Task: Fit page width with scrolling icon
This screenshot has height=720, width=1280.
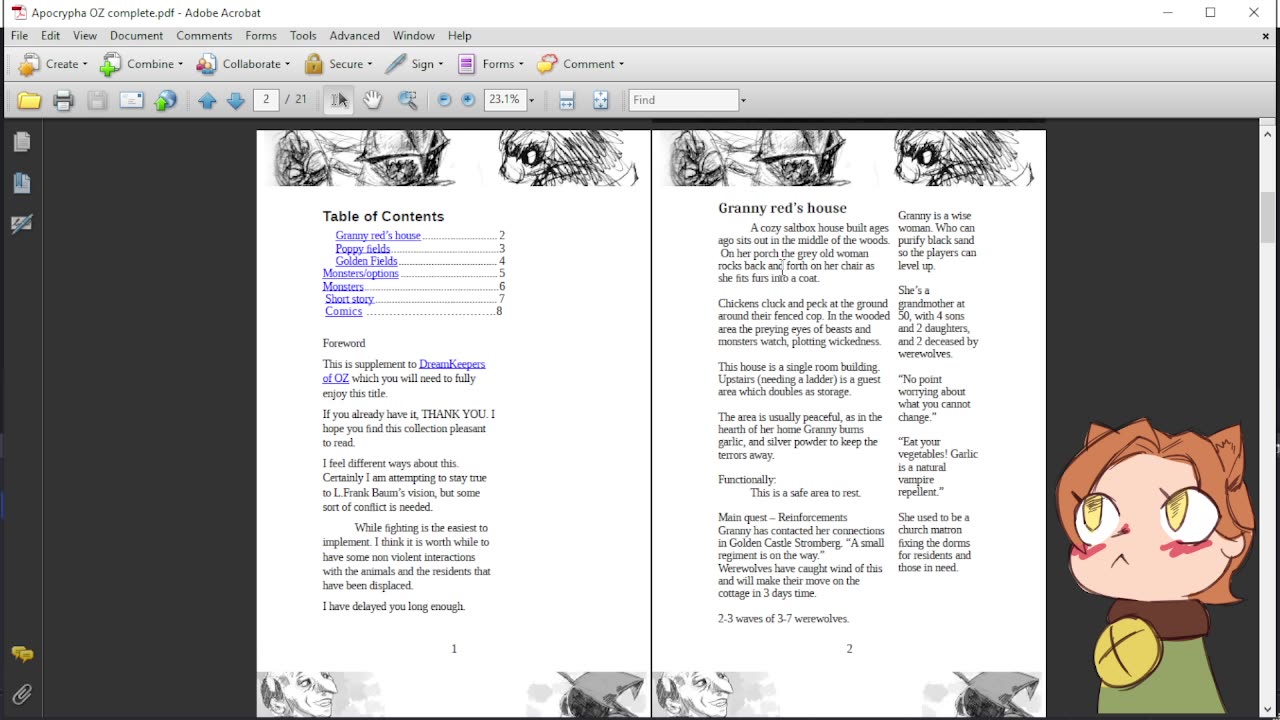Action: pos(566,100)
